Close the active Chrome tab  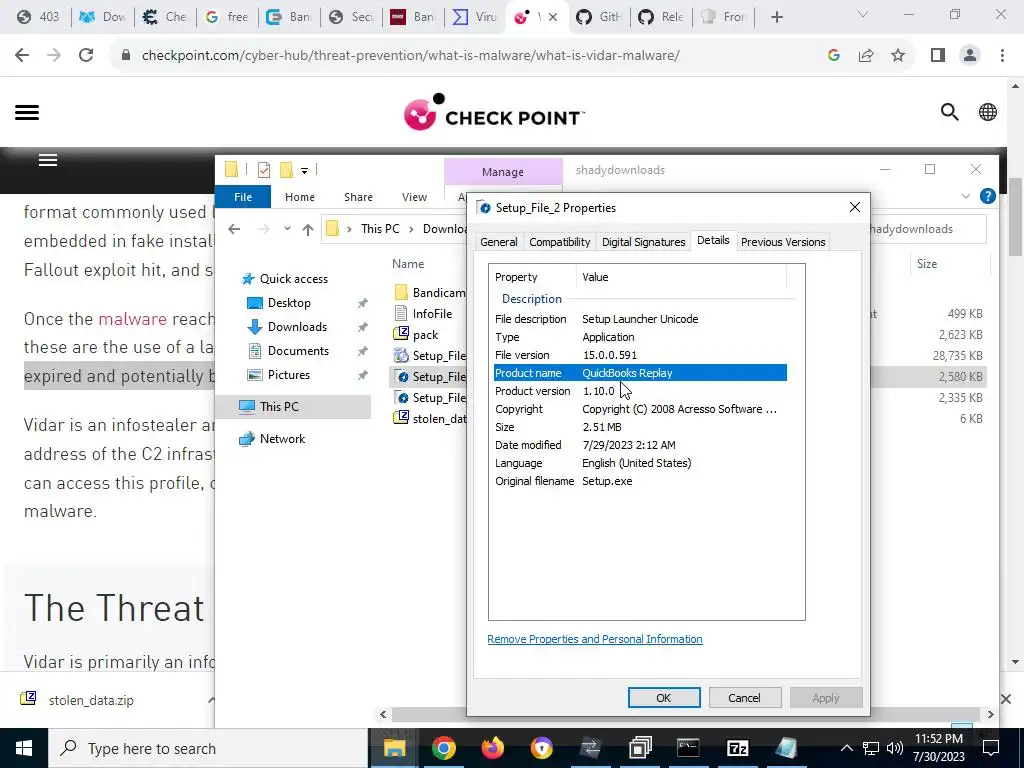[553, 17]
